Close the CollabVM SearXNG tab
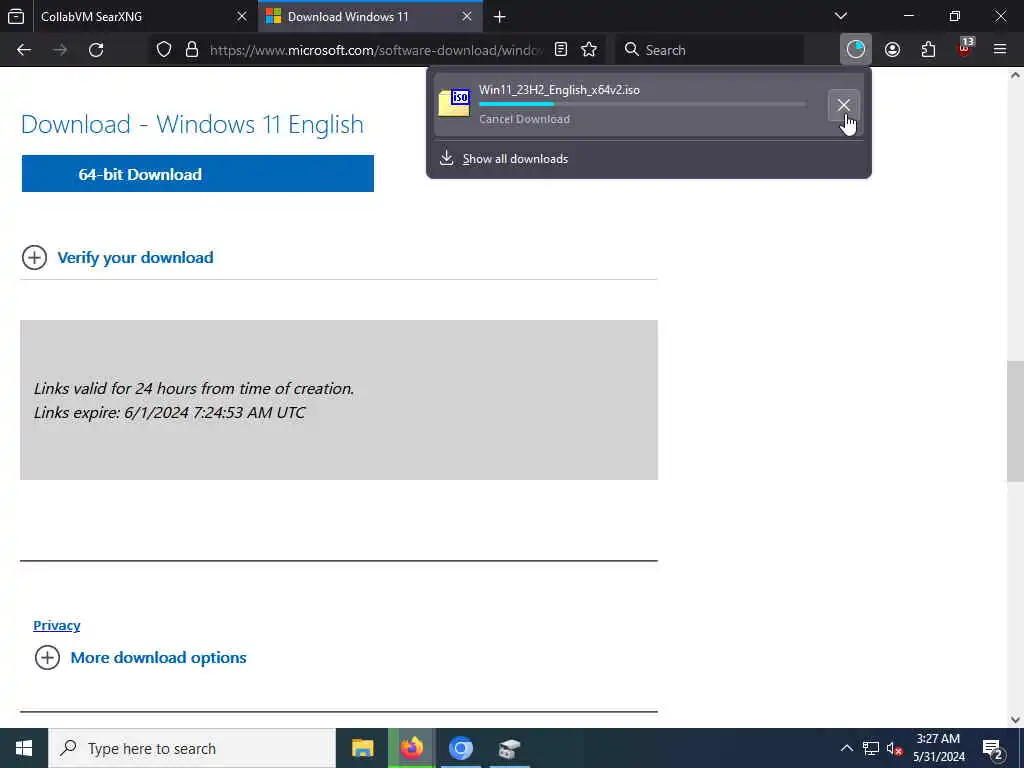Image resolution: width=1024 pixels, height=768 pixels. (242, 16)
